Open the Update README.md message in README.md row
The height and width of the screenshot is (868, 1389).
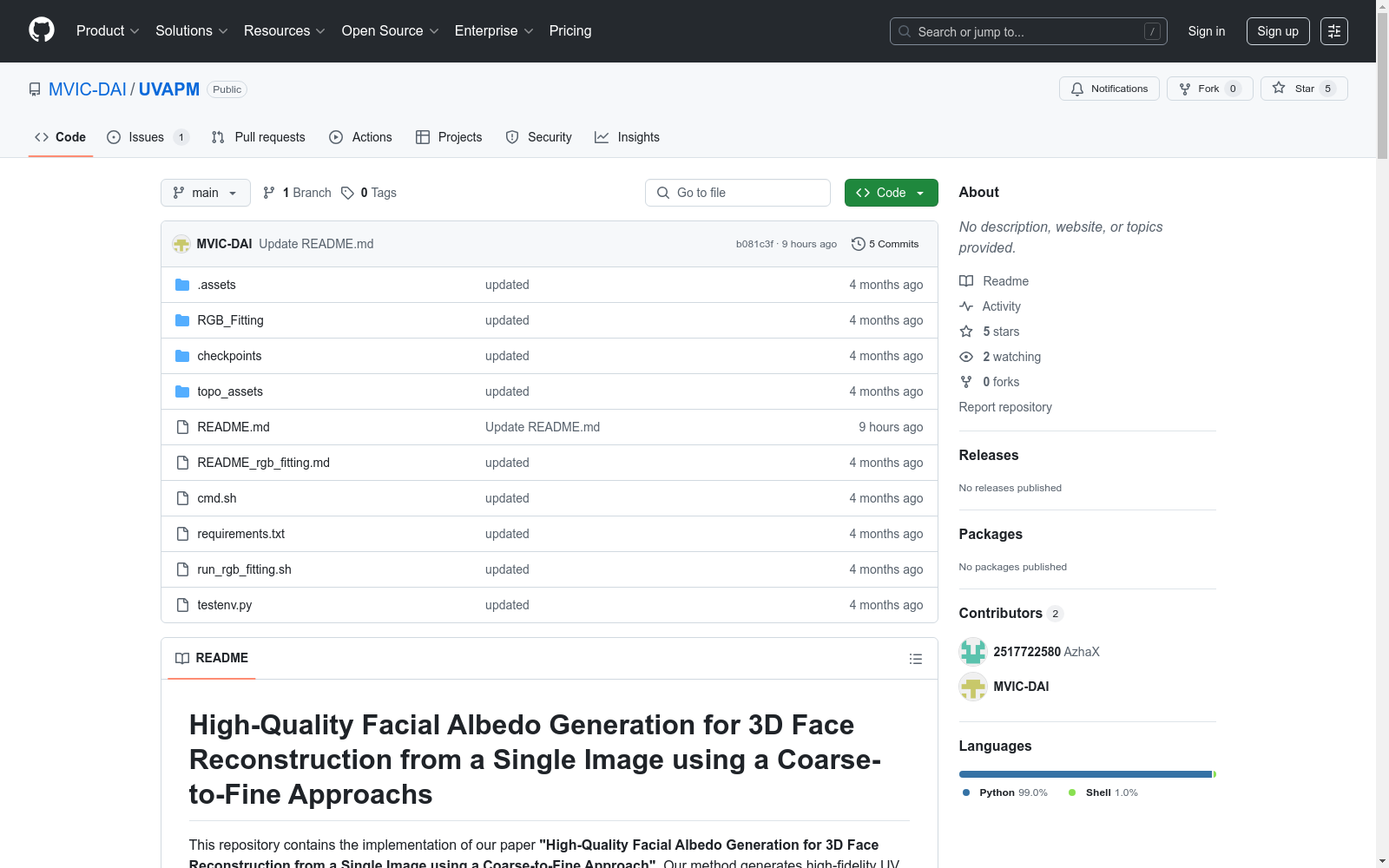click(543, 427)
